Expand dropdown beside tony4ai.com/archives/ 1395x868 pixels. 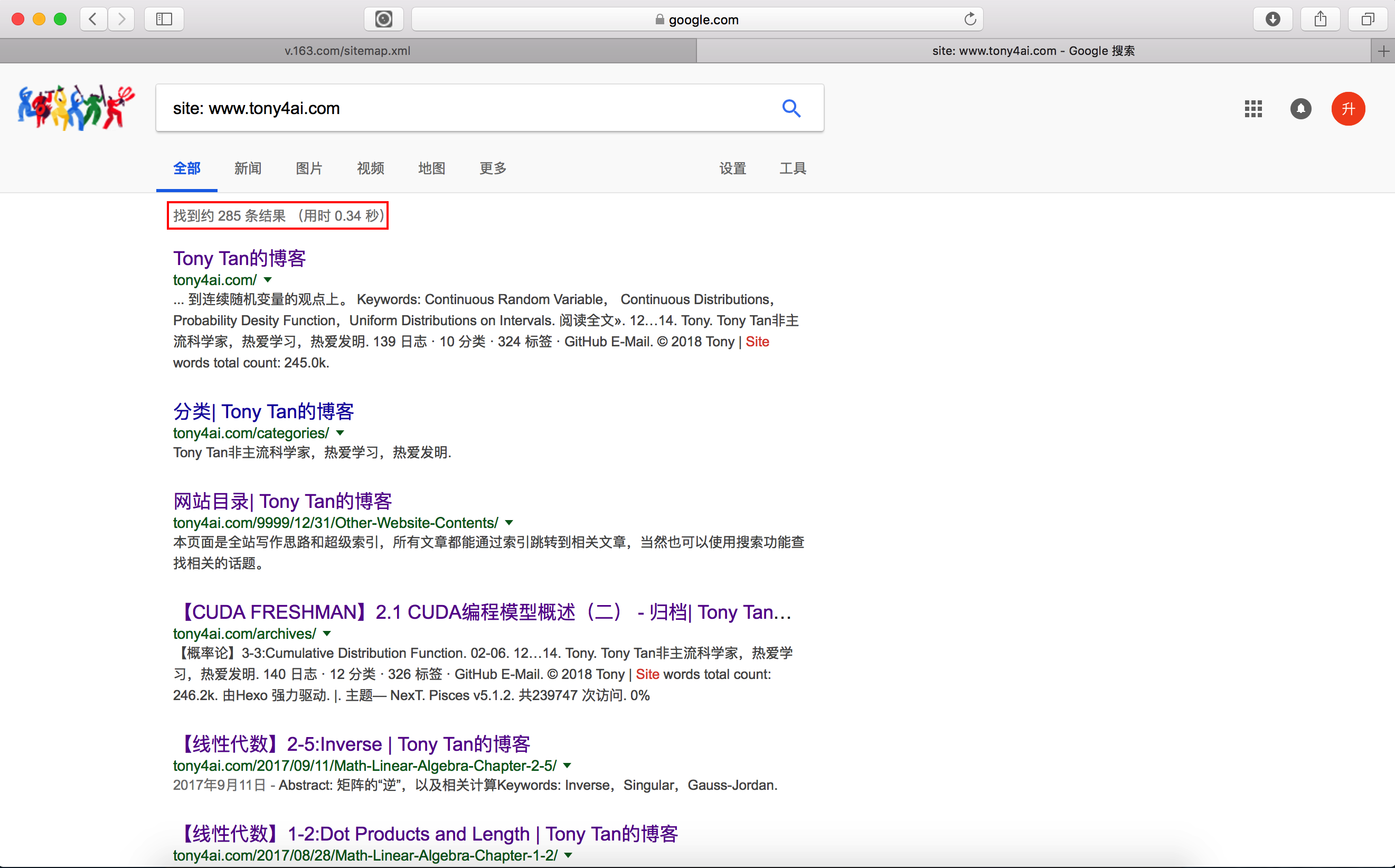tap(327, 634)
